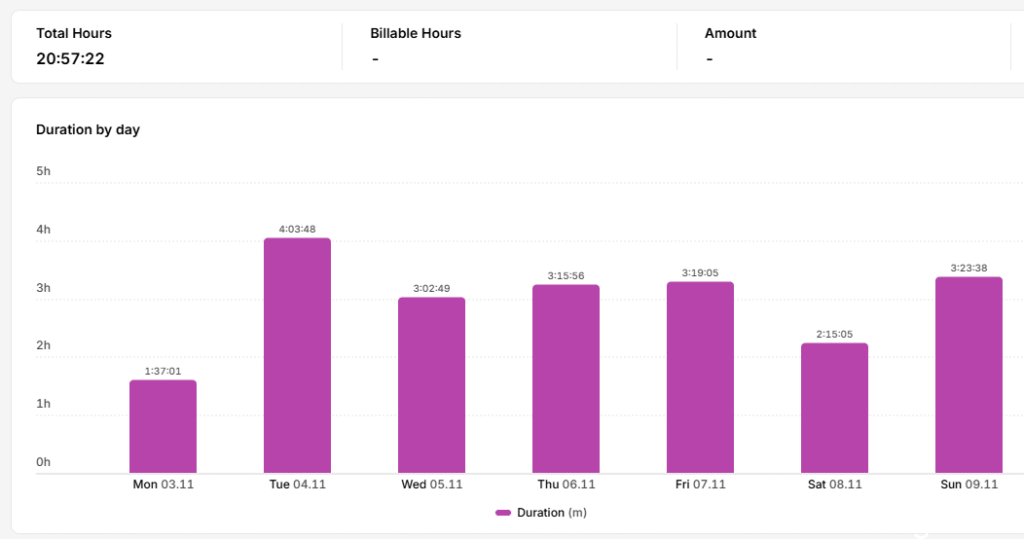Click the 2:15:05 value label
1024x539 pixels.
tap(835, 335)
